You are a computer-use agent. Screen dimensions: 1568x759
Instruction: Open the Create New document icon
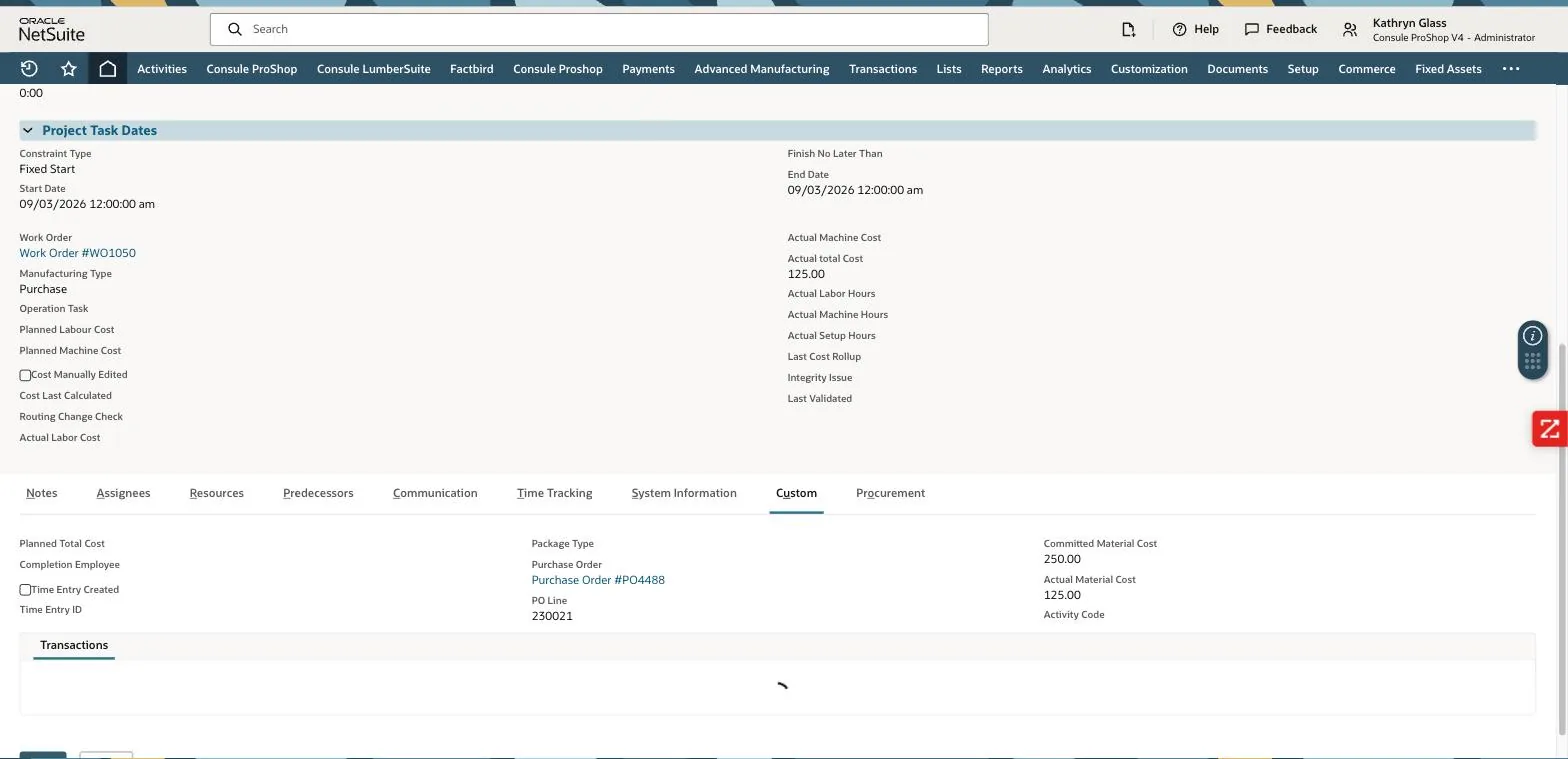1128,29
